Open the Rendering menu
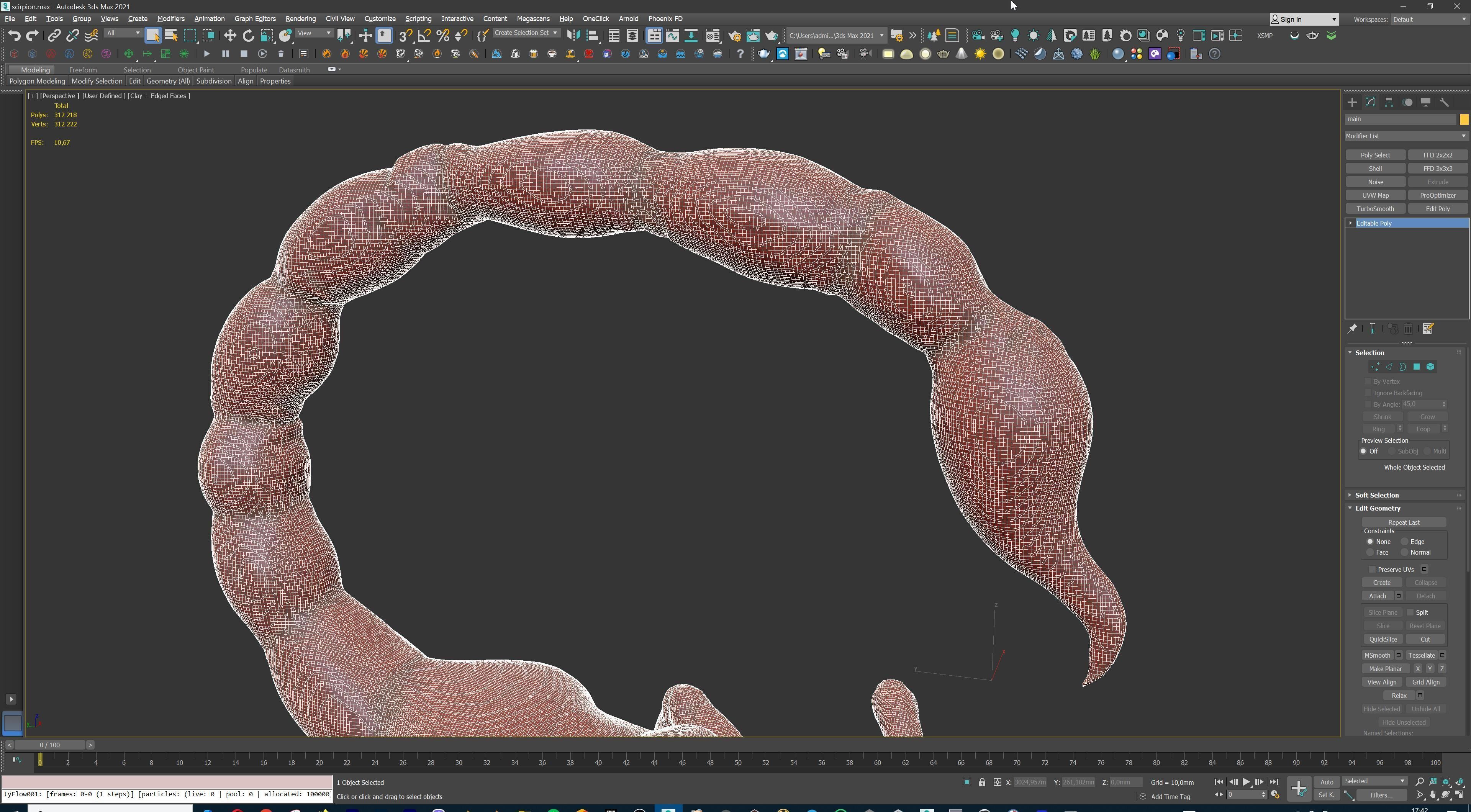Screen dimensions: 1471x812 click(300, 19)
